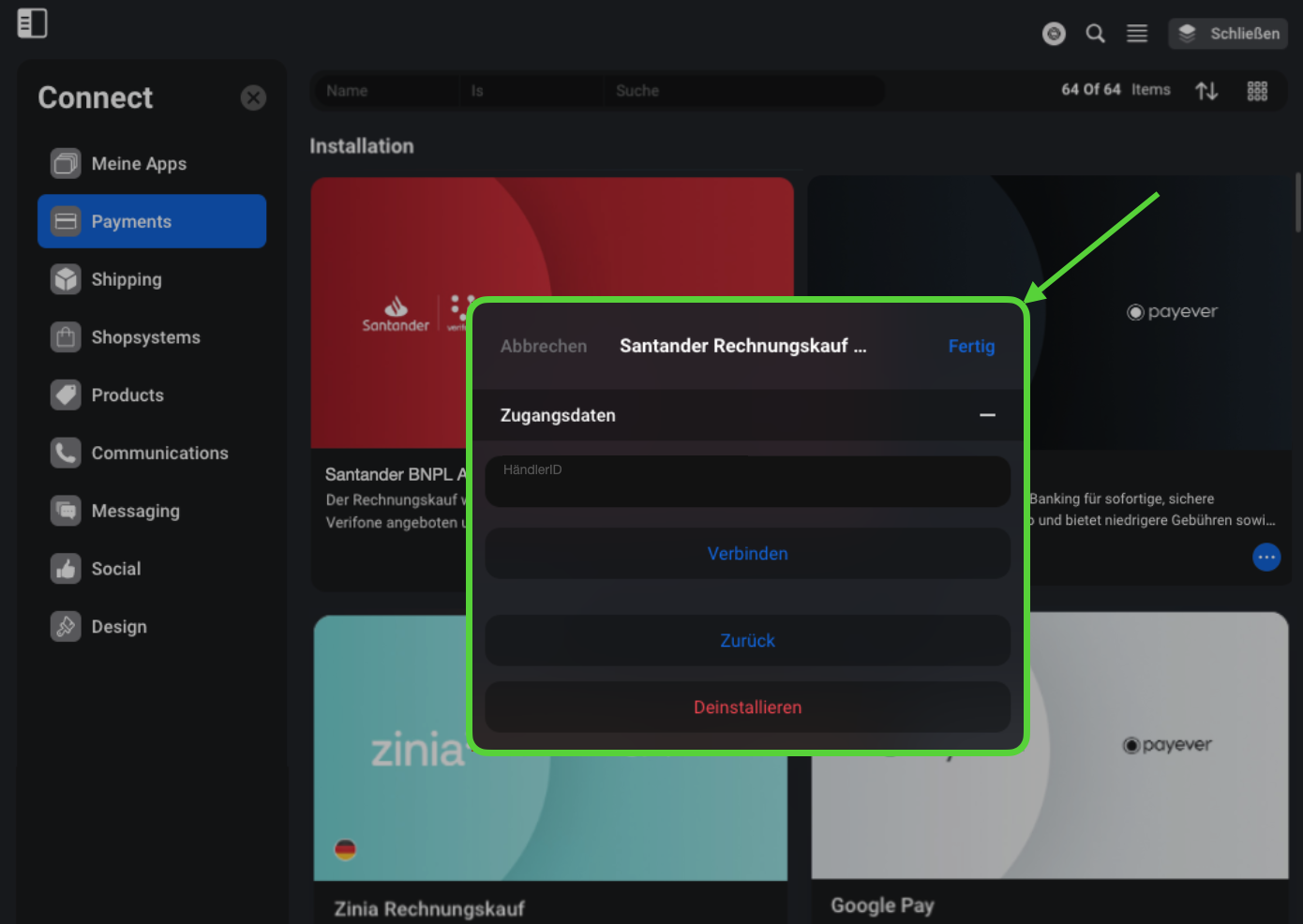Click the Payments card icon
This screenshot has width=1303, height=924.
66,221
